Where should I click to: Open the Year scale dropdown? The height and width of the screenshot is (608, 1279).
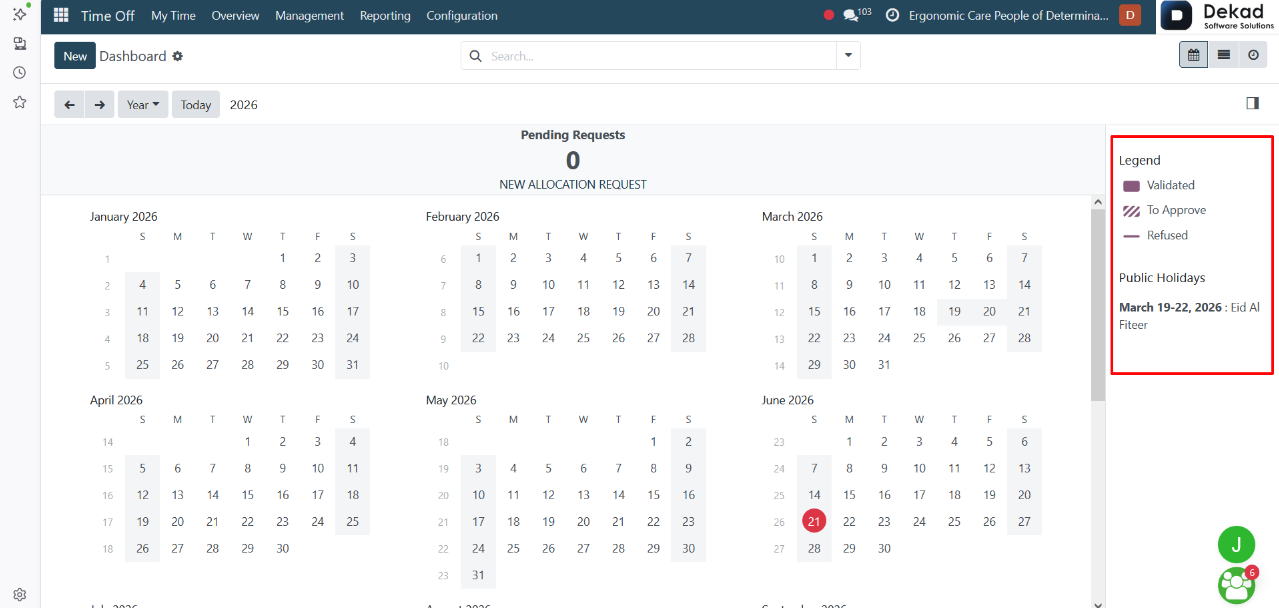coord(143,105)
